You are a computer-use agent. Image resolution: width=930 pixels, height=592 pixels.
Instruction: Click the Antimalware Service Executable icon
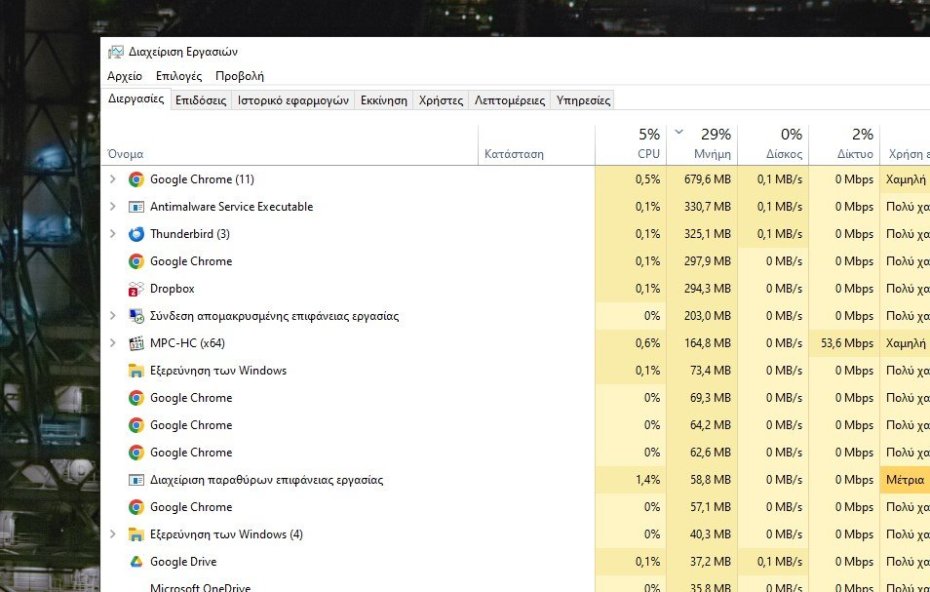click(136, 207)
